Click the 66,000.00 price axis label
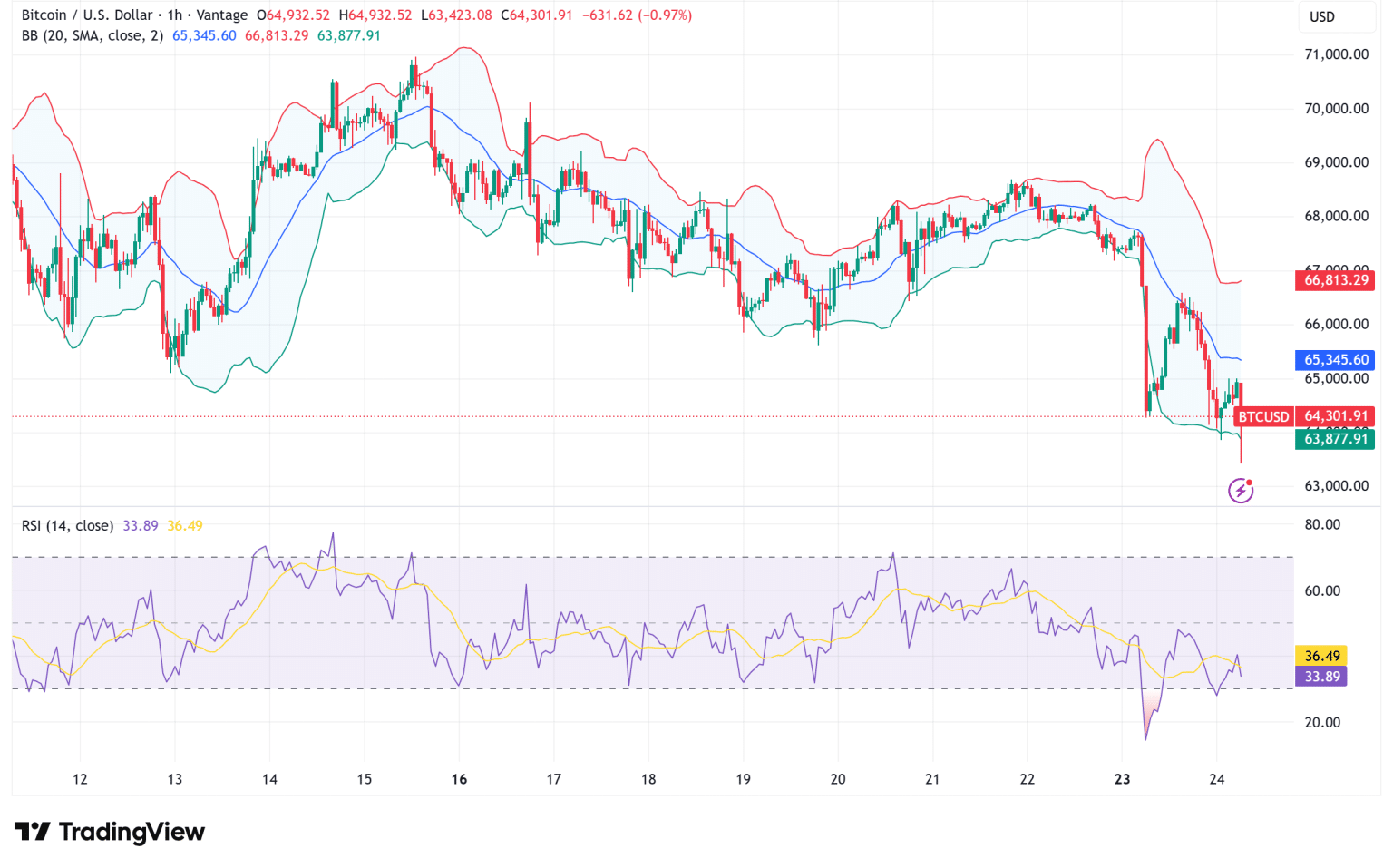 point(1336,324)
